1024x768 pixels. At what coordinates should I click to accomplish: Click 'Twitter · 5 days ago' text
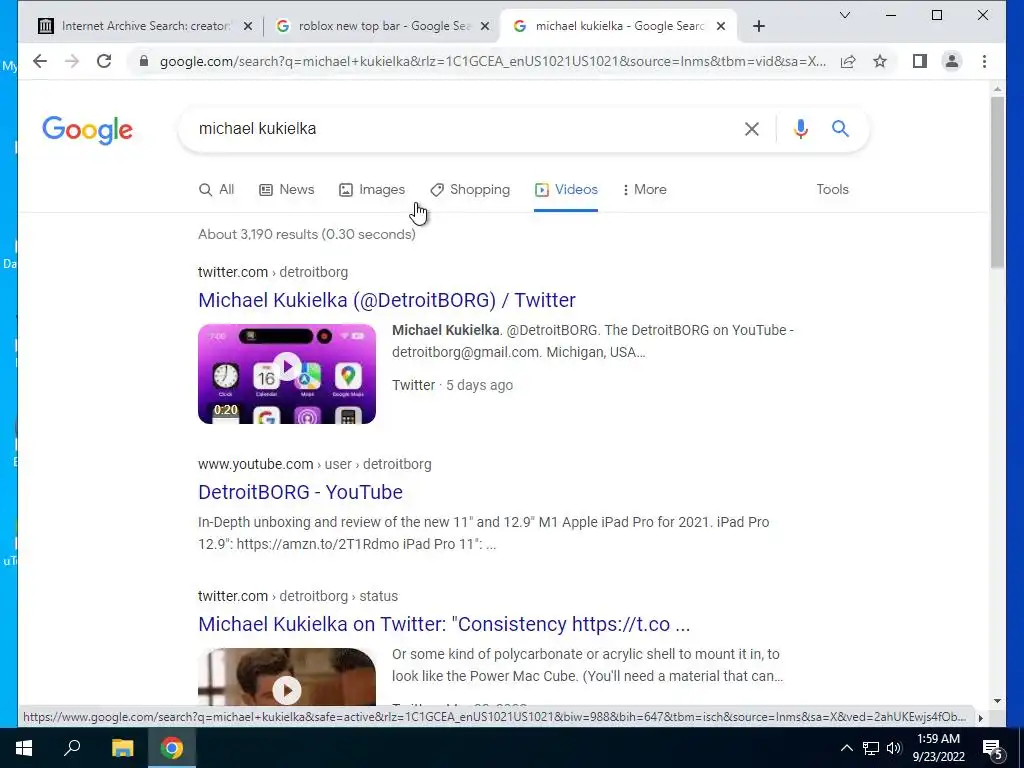coord(452,385)
